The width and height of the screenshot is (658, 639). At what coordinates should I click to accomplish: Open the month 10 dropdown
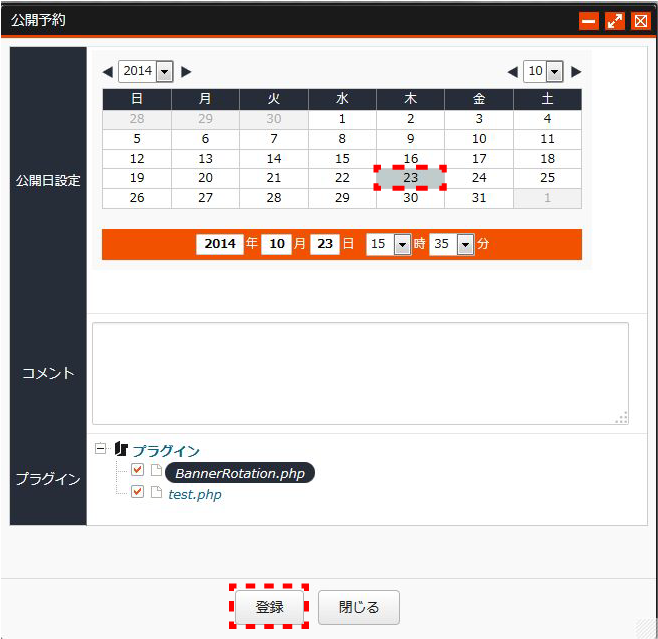(543, 71)
